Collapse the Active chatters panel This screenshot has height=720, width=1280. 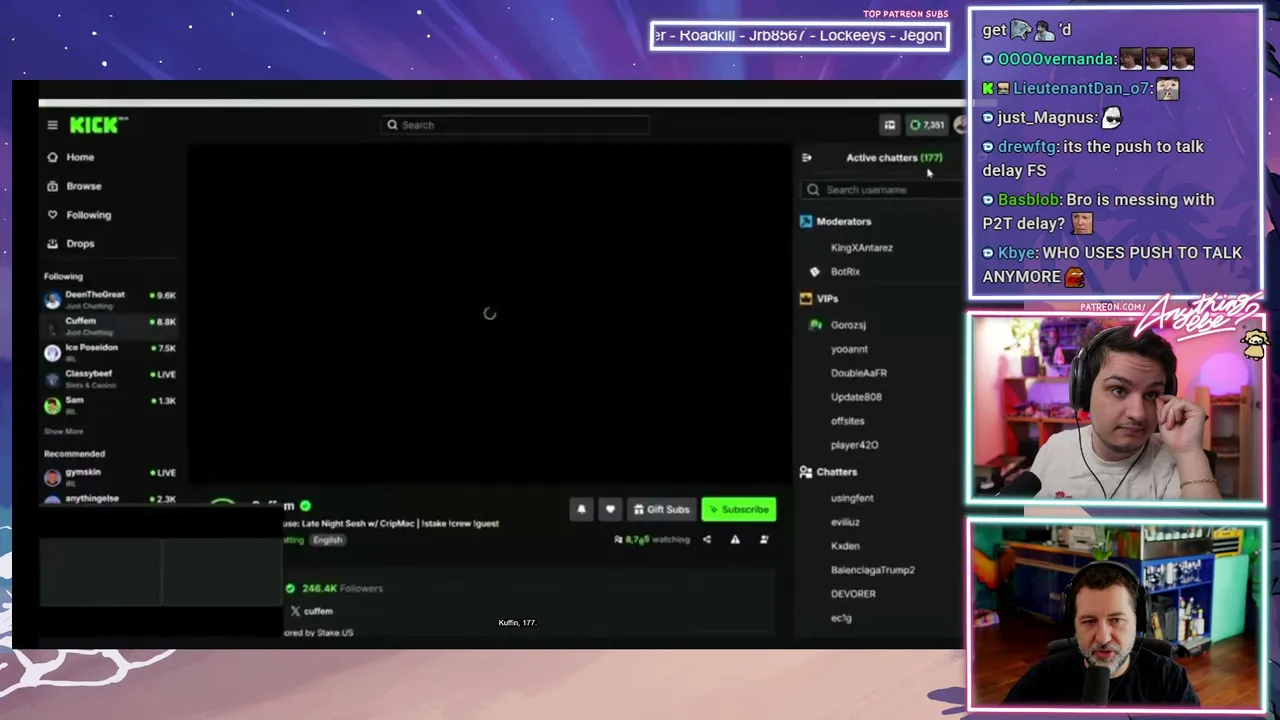coord(807,158)
